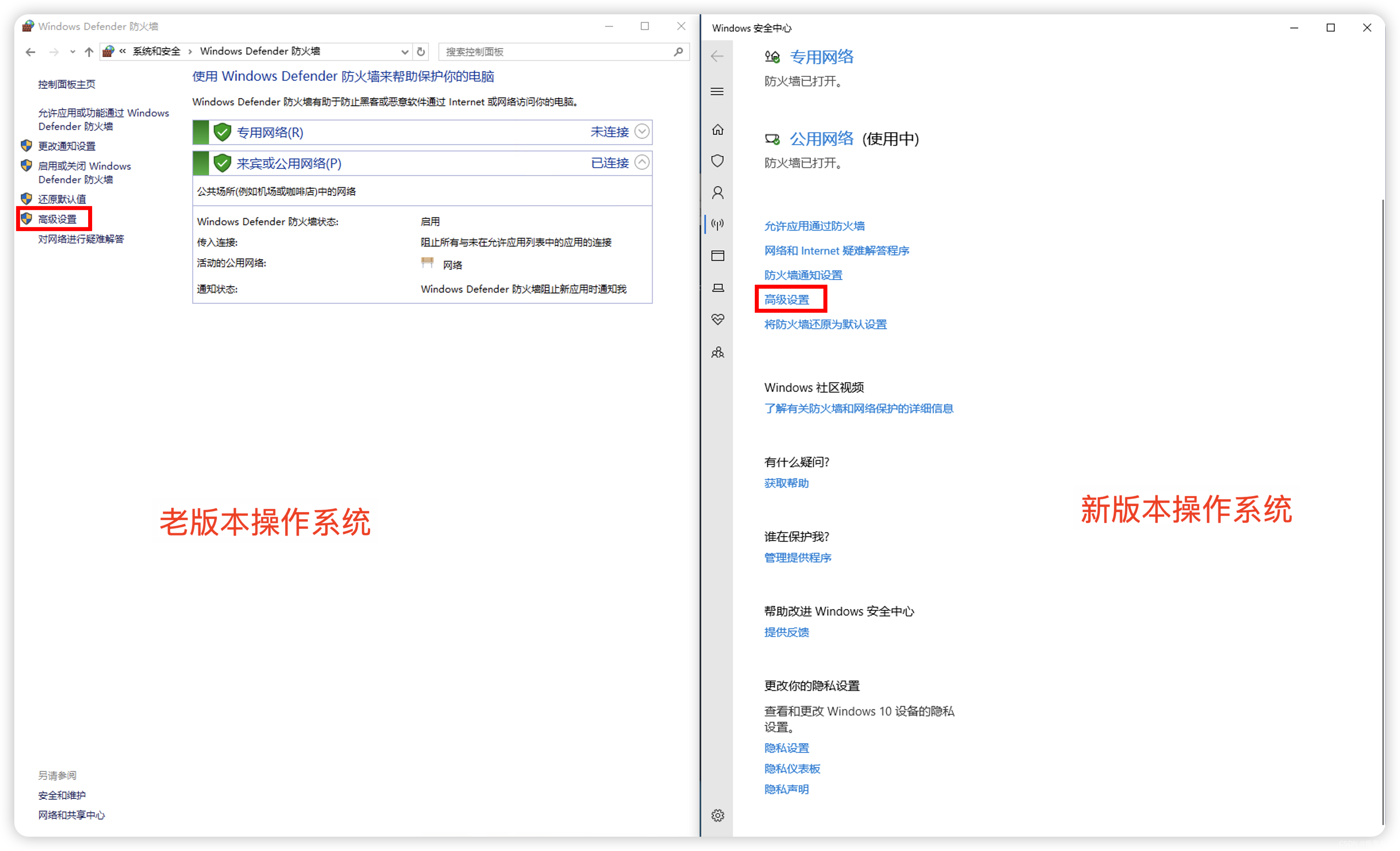Open Virus & threat protection shield icon

pyautogui.click(x=717, y=161)
